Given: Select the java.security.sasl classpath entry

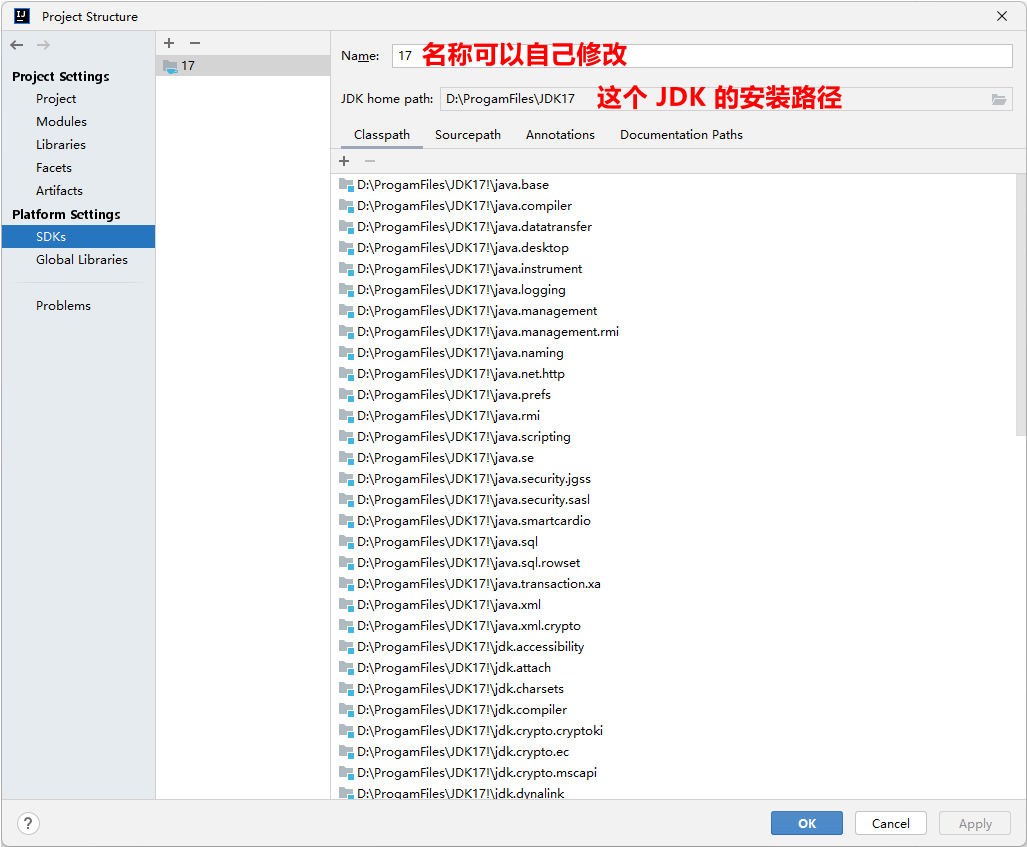Looking at the screenshot, I should (x=464, y=500).
